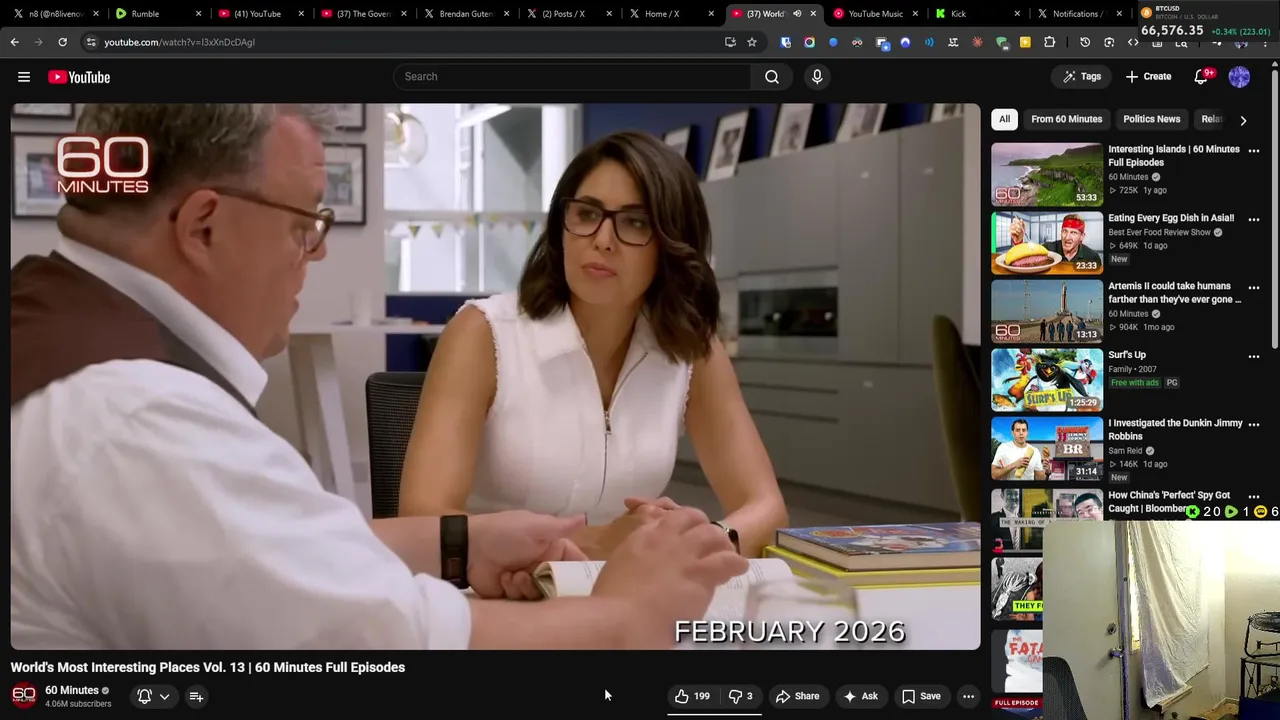Open options for Artemis II video
1280x720 pixels.
coord(1254,288)
